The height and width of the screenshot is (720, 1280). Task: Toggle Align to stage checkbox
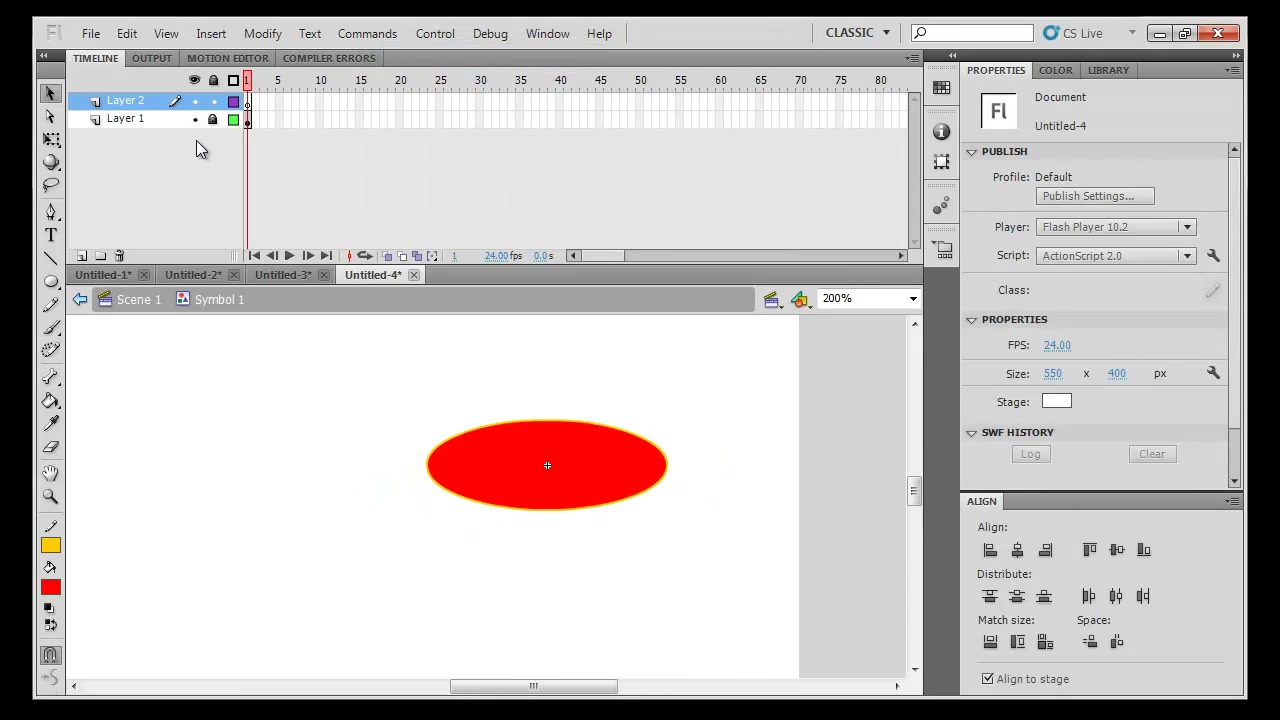pyautogui.click(x=988, y=679)
